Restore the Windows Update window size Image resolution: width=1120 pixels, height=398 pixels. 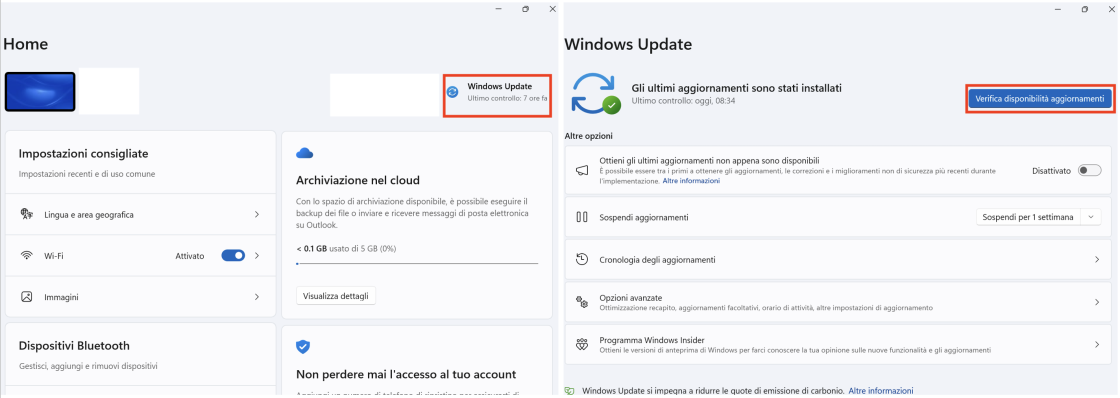[1084, 9]
